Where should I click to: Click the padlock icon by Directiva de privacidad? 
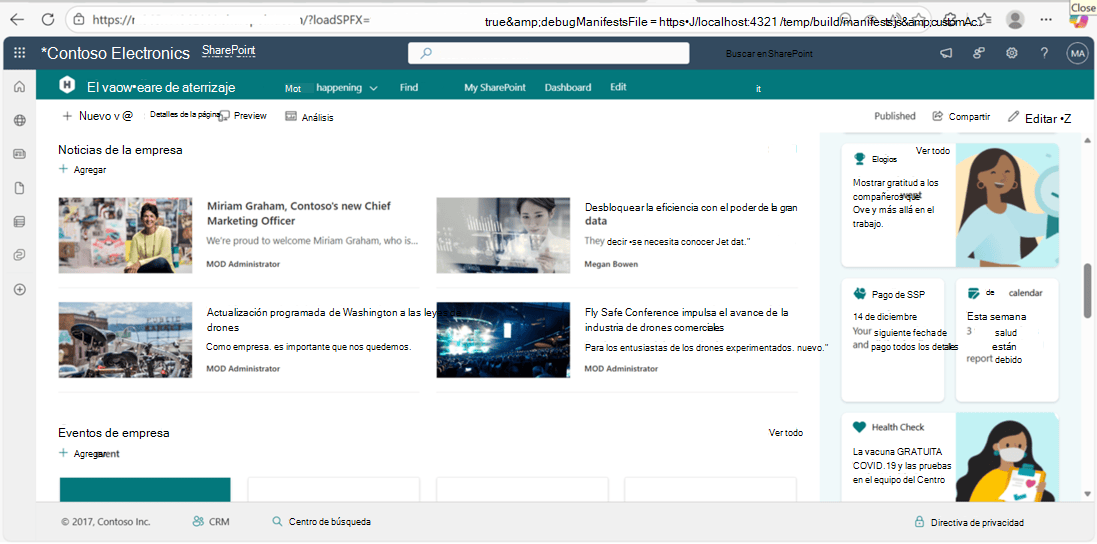919,522
